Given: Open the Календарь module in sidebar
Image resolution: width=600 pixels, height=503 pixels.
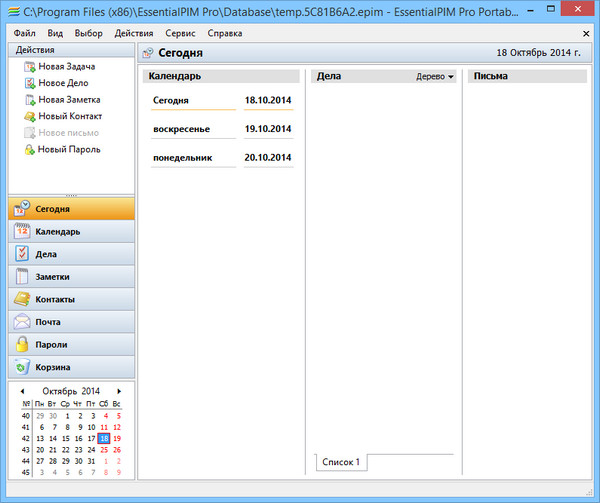Looking at the screenshot, I should [70, 232].
